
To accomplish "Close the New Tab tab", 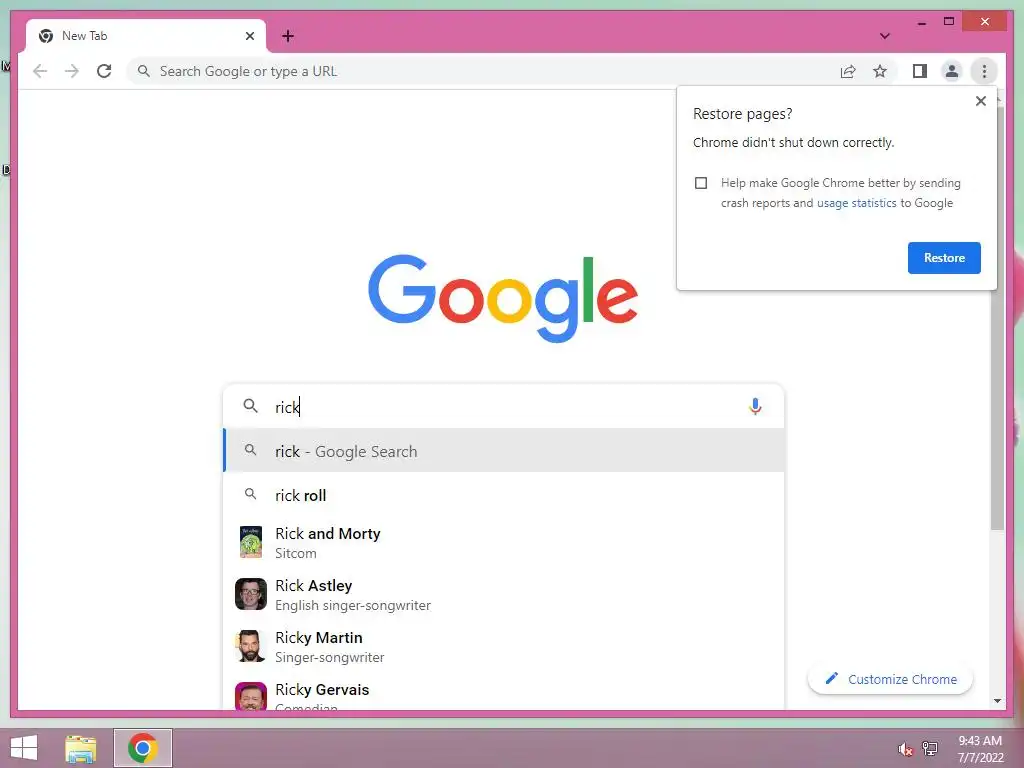I will [249, 36].
